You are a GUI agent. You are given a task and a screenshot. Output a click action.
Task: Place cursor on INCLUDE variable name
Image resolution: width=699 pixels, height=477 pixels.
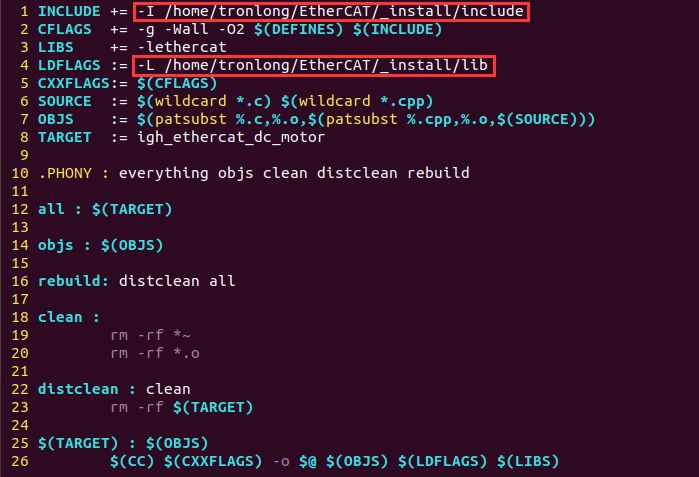coord(69,12)
